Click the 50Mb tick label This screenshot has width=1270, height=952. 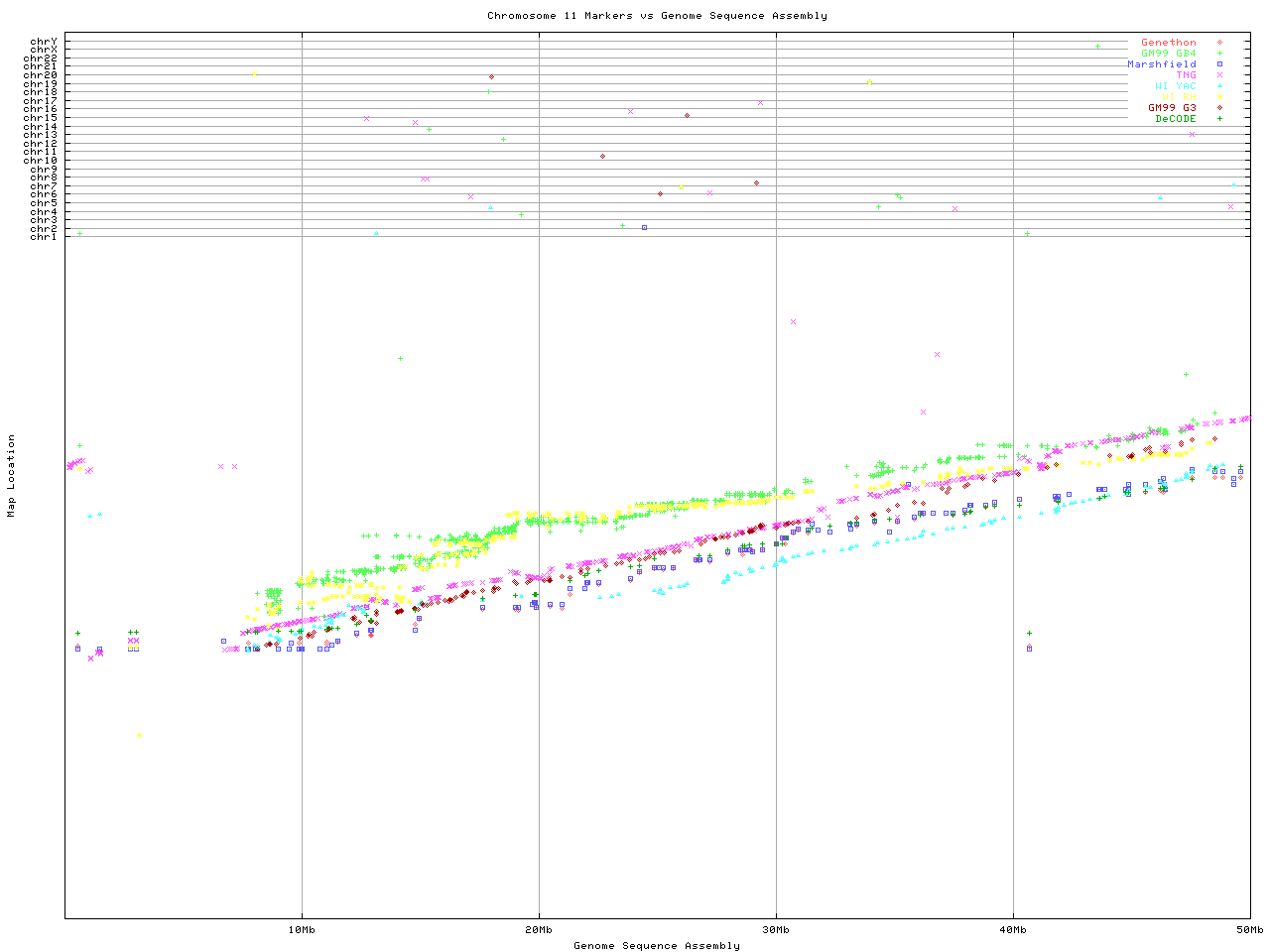click(x=1249, y=930)
